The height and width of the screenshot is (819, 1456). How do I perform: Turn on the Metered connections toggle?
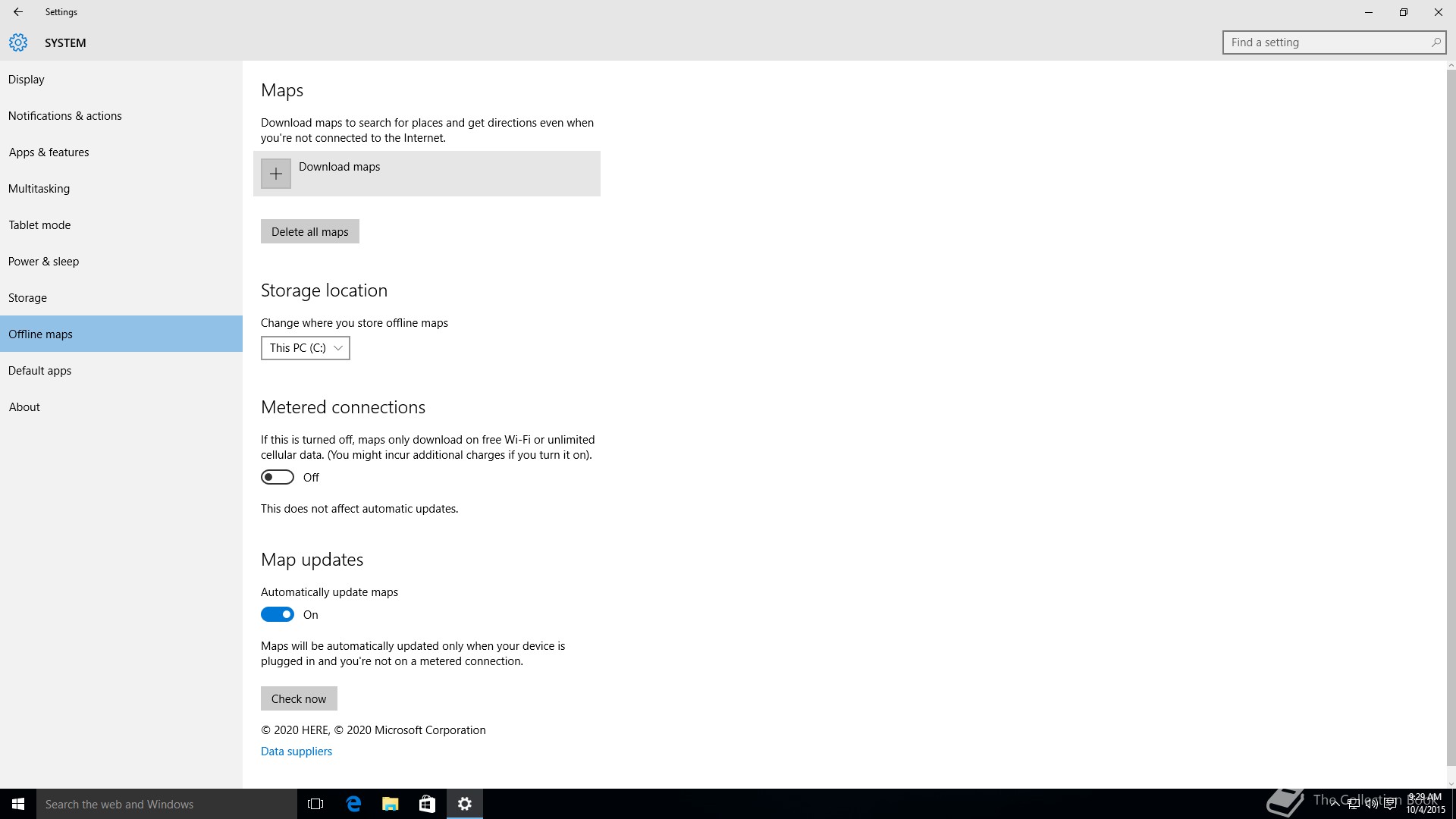click(x=278, y=477)
